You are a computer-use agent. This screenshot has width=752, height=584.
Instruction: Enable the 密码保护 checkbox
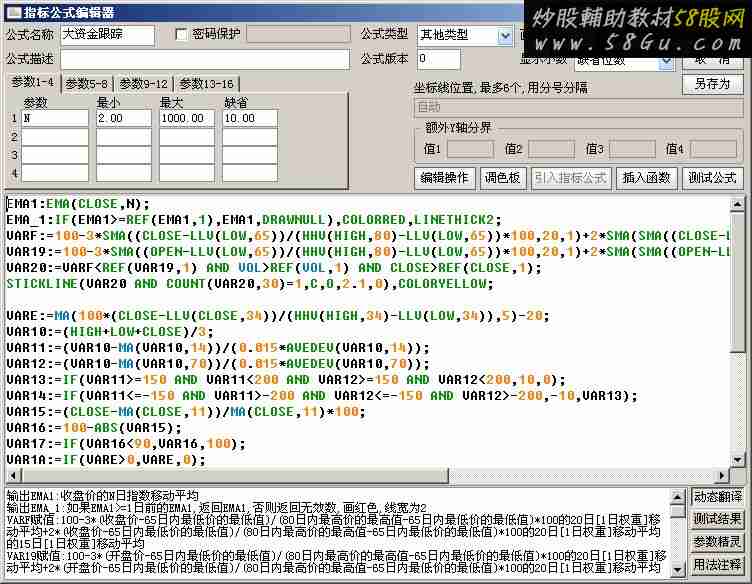click(181, 35)
